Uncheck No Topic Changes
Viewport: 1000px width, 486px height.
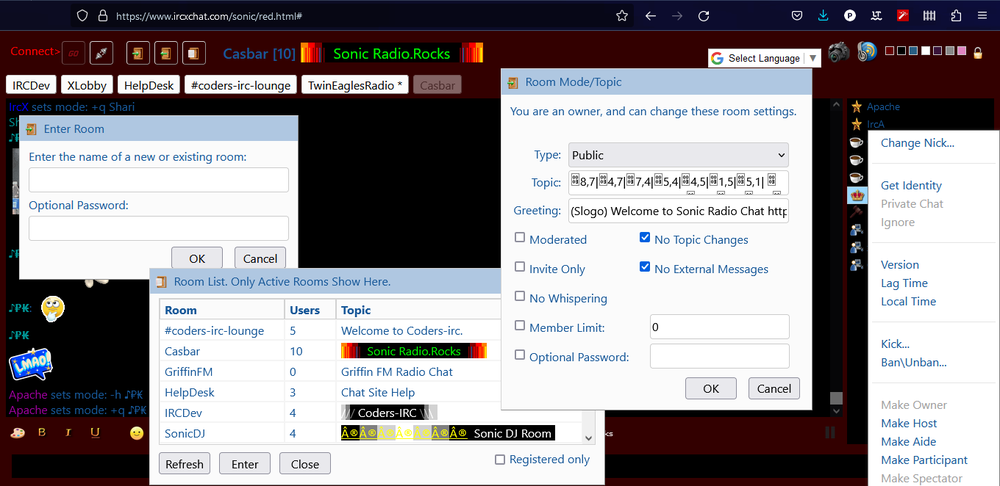[645, 238]
